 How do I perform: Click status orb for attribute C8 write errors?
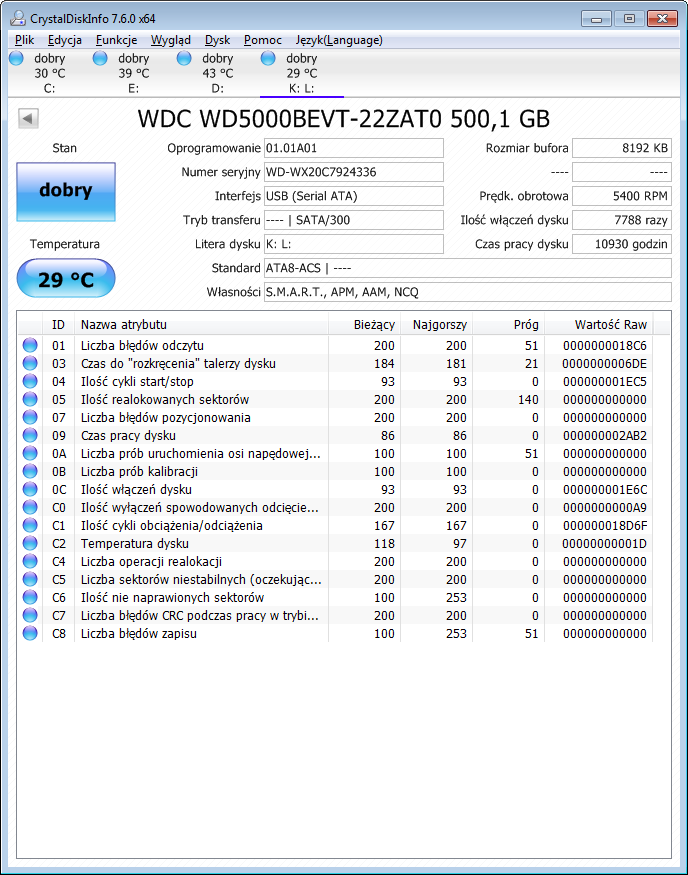click(x=30, y=633)
